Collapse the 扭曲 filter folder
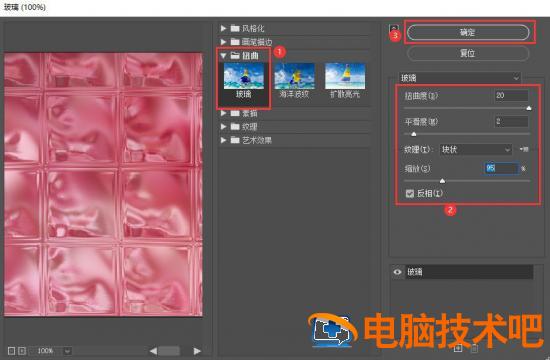 click(x=223, y=55)
